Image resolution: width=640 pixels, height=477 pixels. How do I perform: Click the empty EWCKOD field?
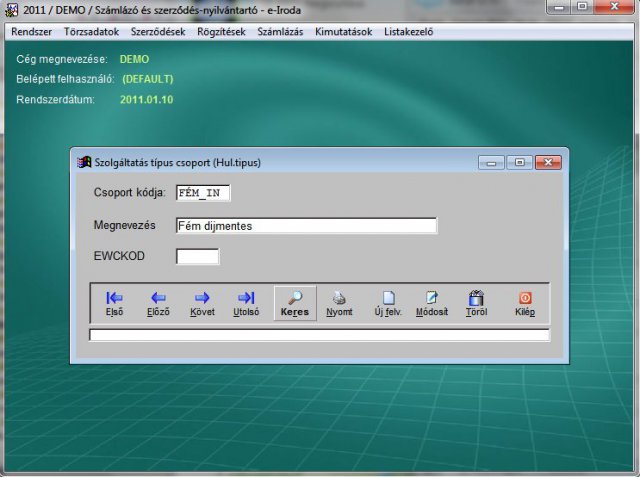(x=197, y=257)
